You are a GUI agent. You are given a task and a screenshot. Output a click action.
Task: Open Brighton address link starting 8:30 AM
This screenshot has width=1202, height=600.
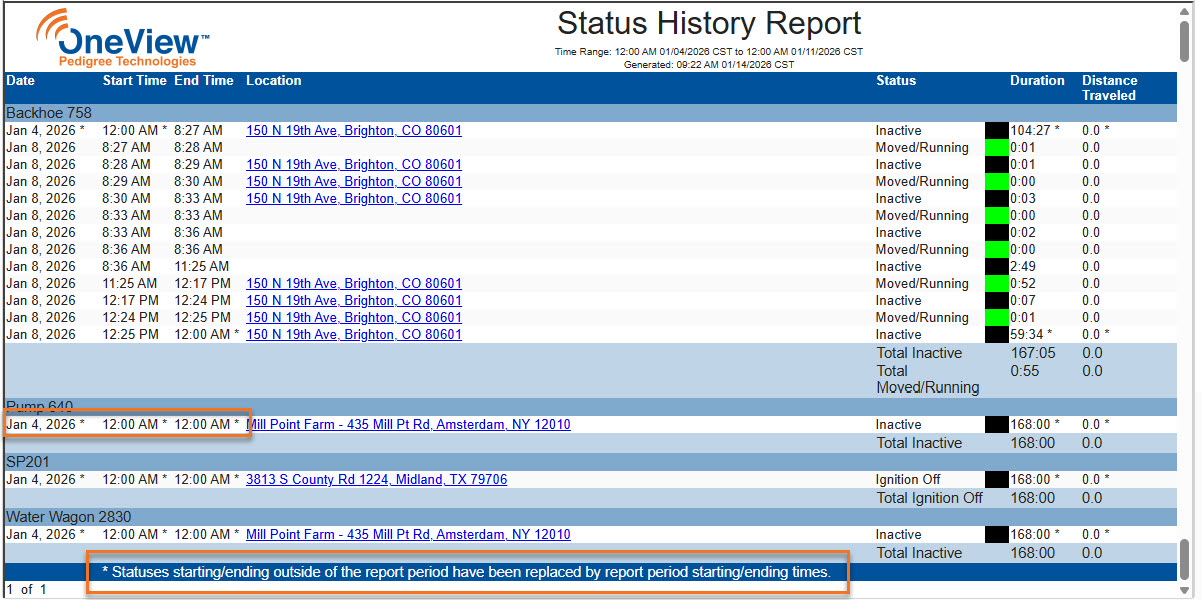coord(354,199)
